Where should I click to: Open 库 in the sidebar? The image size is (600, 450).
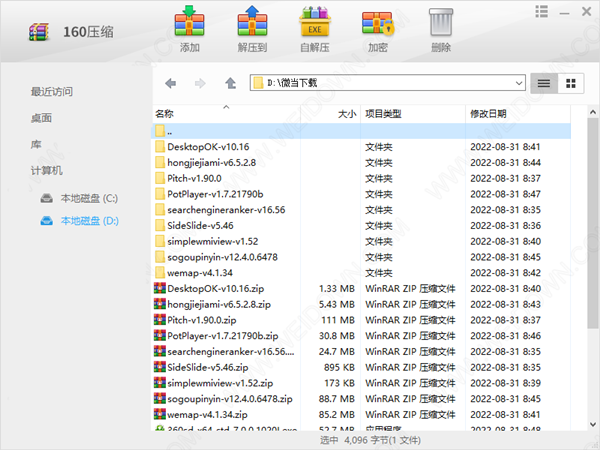36,144
